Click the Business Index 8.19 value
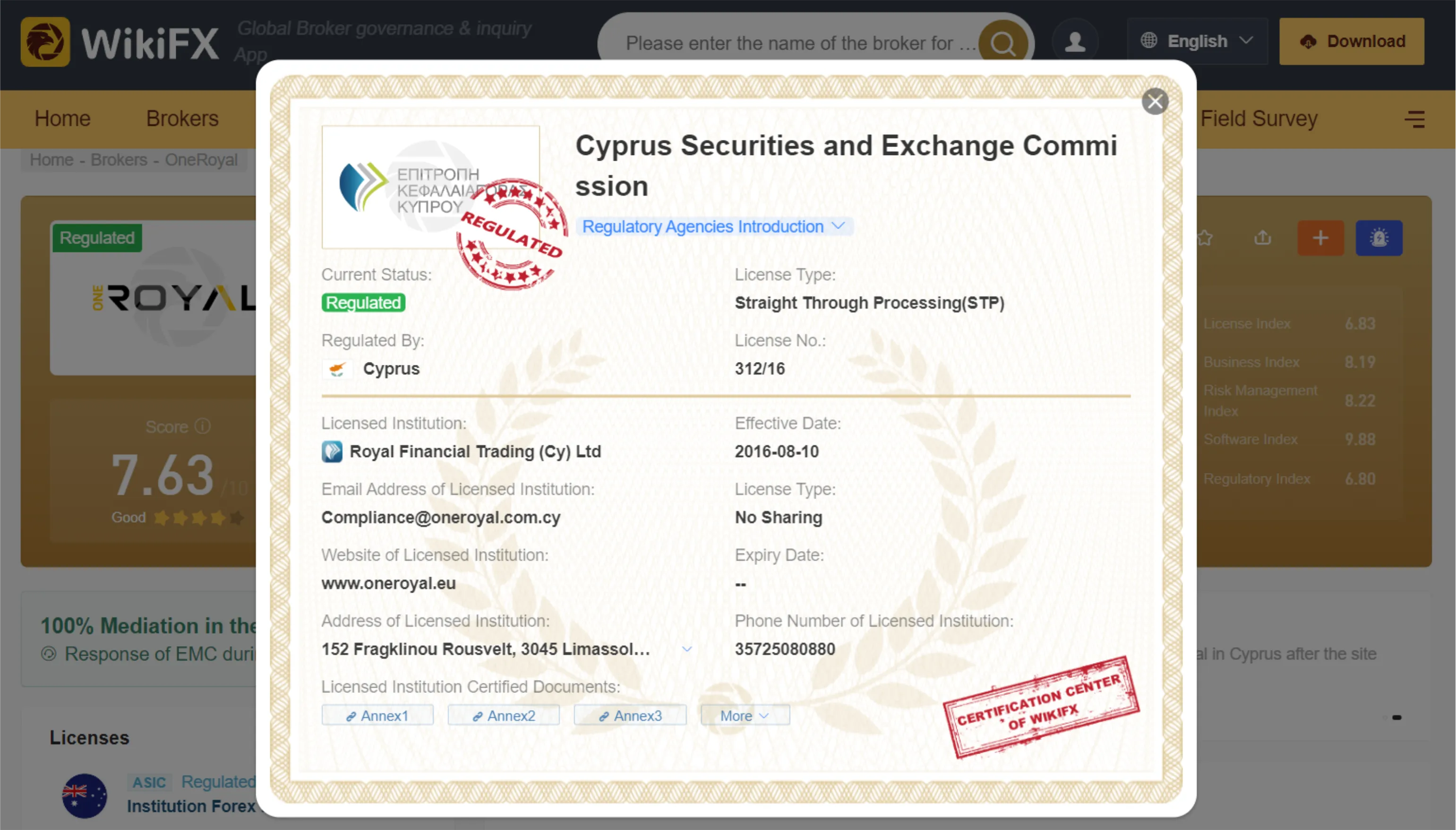 click(1360, 362)
